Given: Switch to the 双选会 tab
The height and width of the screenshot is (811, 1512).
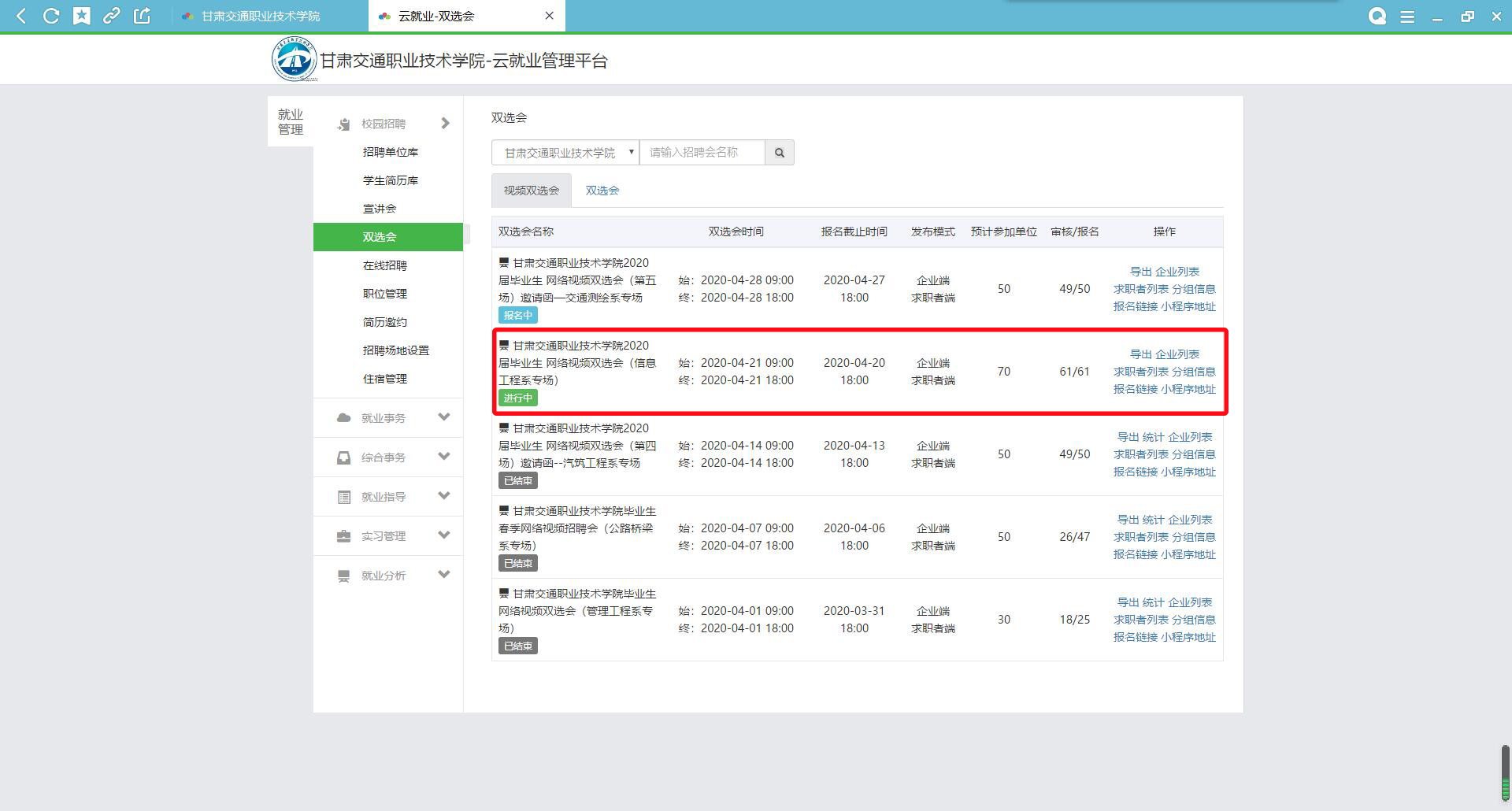Looking at the screenshot, I should [x=602, y=191].
